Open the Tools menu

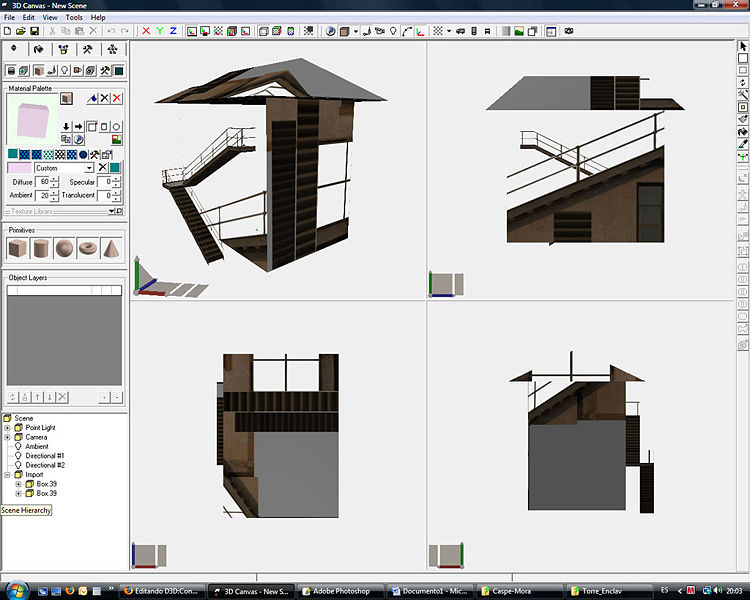pyautogui.click(x=74, y=17)
